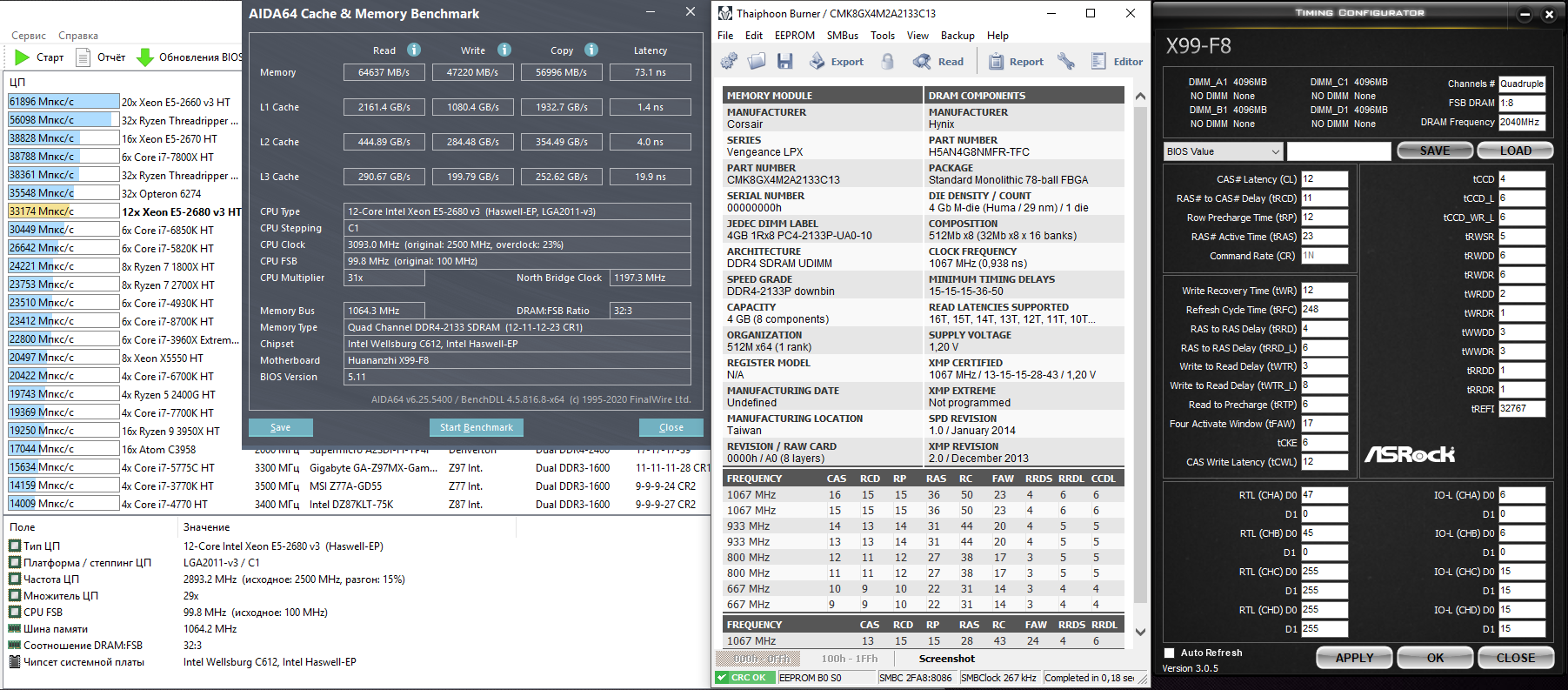1568x690 pixels.
Task: Click the Write column info icon
Action: tap(504, 50)
